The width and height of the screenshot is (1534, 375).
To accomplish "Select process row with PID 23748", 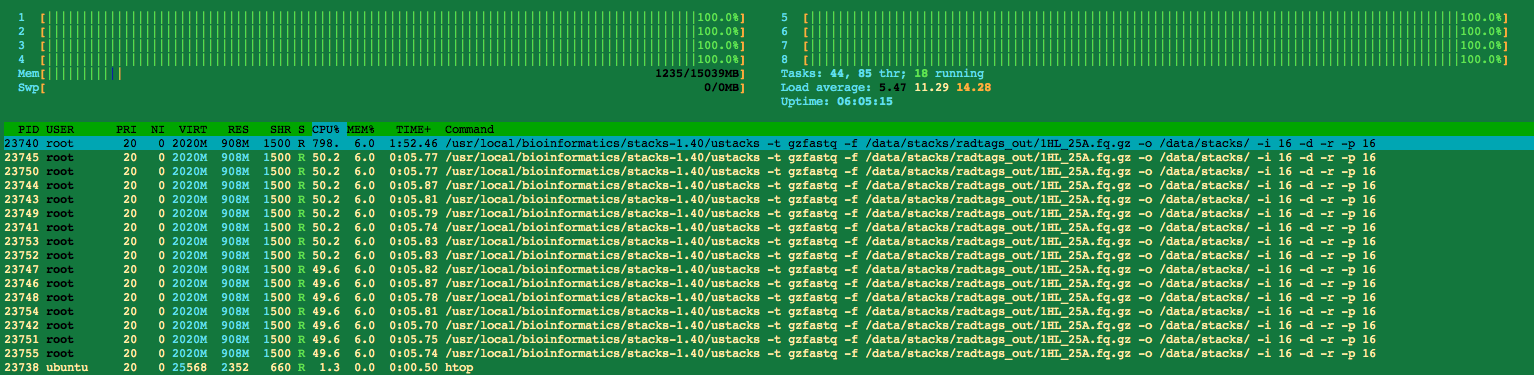I will pos(767,297).
